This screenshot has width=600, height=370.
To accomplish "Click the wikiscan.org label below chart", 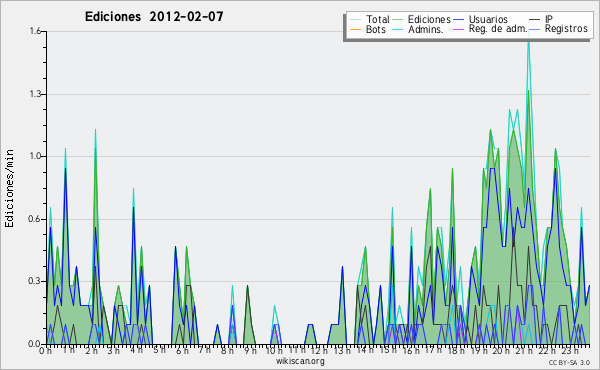I will [300, 361].
